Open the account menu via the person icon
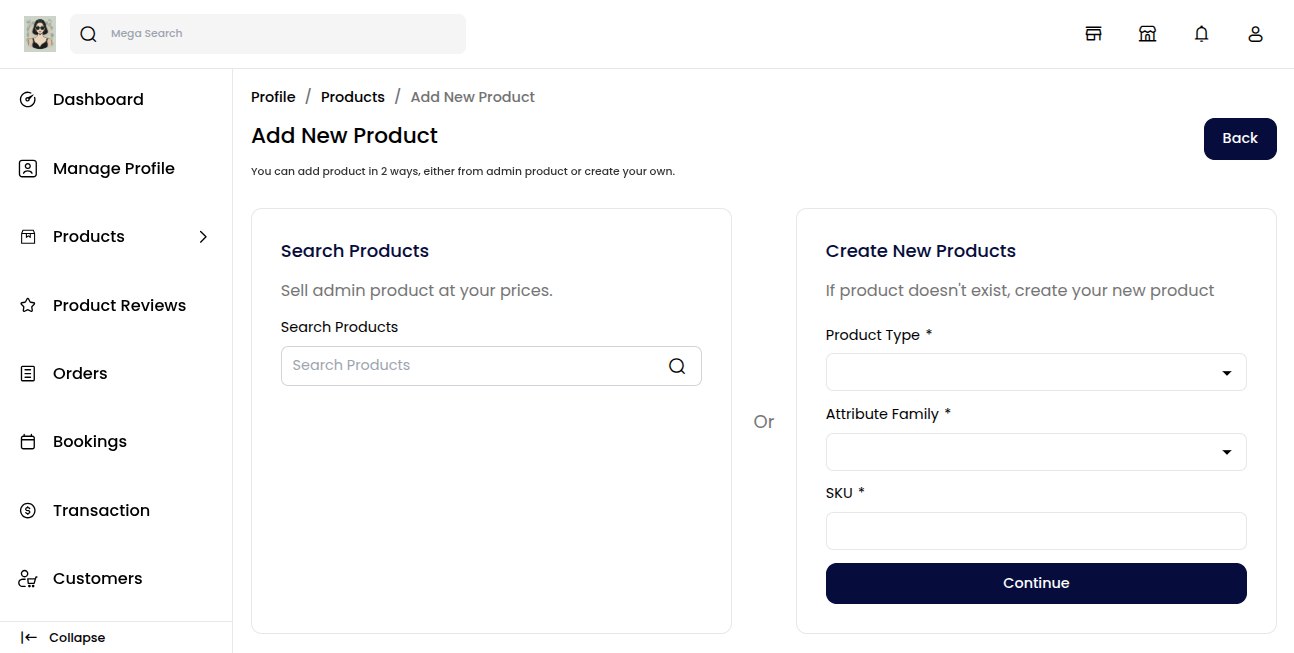The image size is (1294, 653). (x=1255, y=33)
